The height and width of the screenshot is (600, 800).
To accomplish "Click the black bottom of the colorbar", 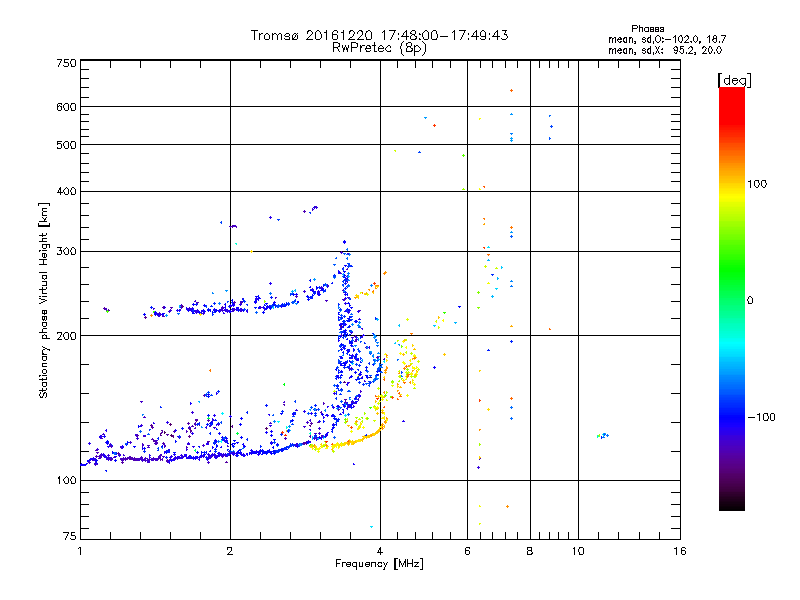I will pyautogui.click(x=731, y=505).
